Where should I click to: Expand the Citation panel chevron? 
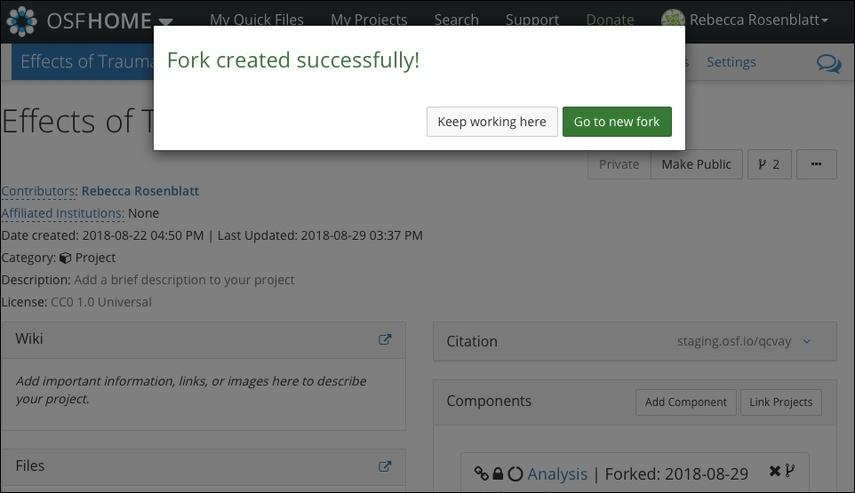[x=807, y=341]
